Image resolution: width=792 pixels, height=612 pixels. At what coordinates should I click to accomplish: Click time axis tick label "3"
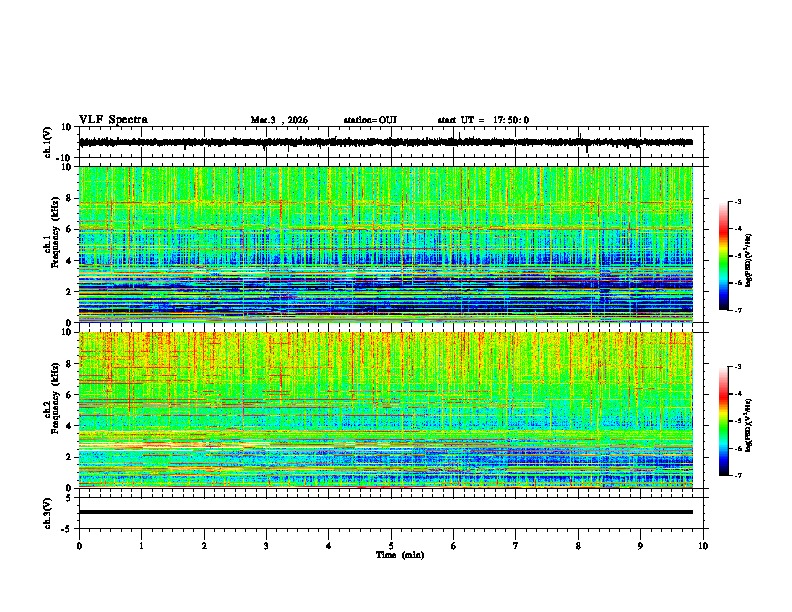point(266,546)
